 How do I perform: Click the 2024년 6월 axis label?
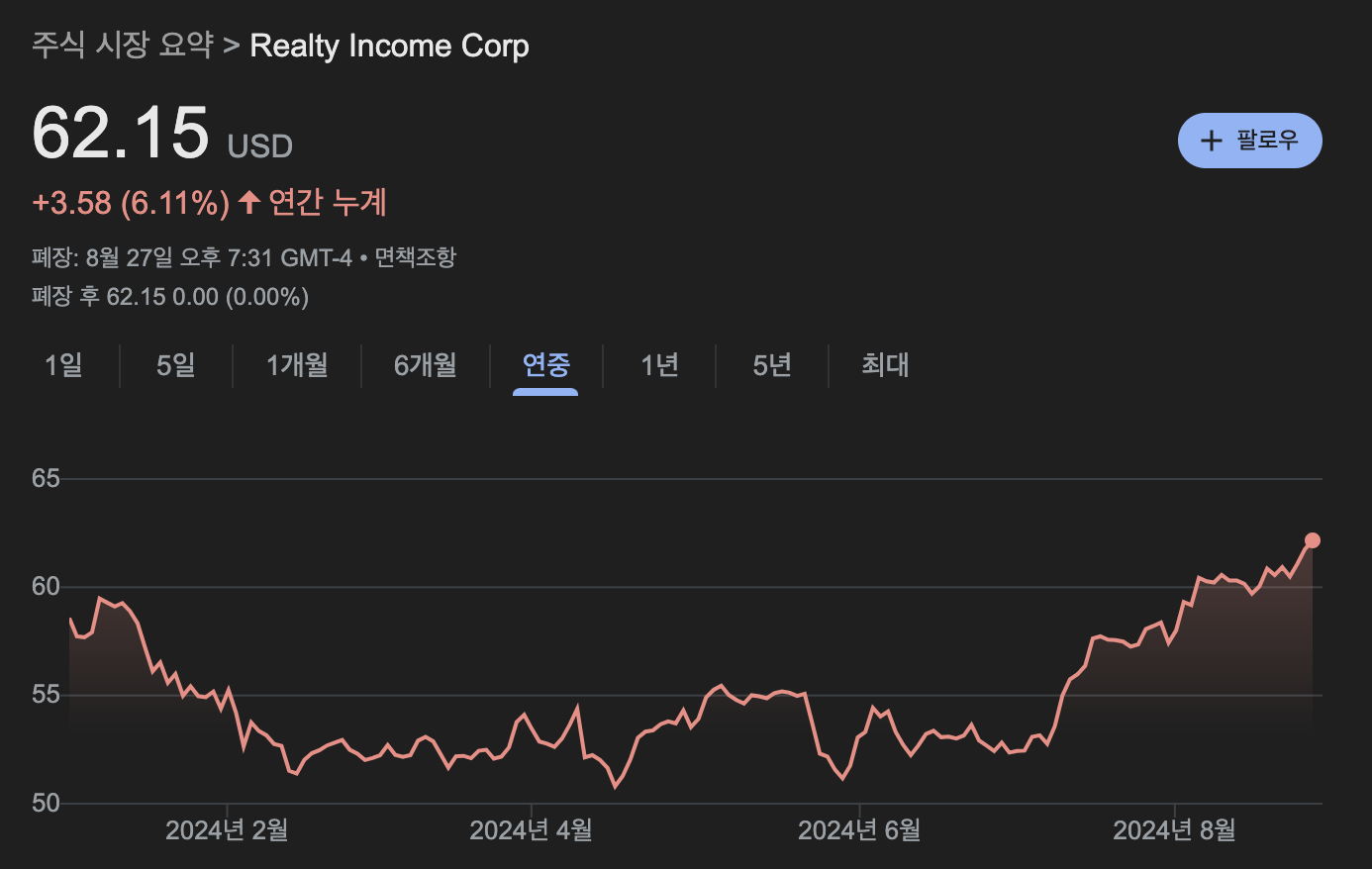point(860,830)
